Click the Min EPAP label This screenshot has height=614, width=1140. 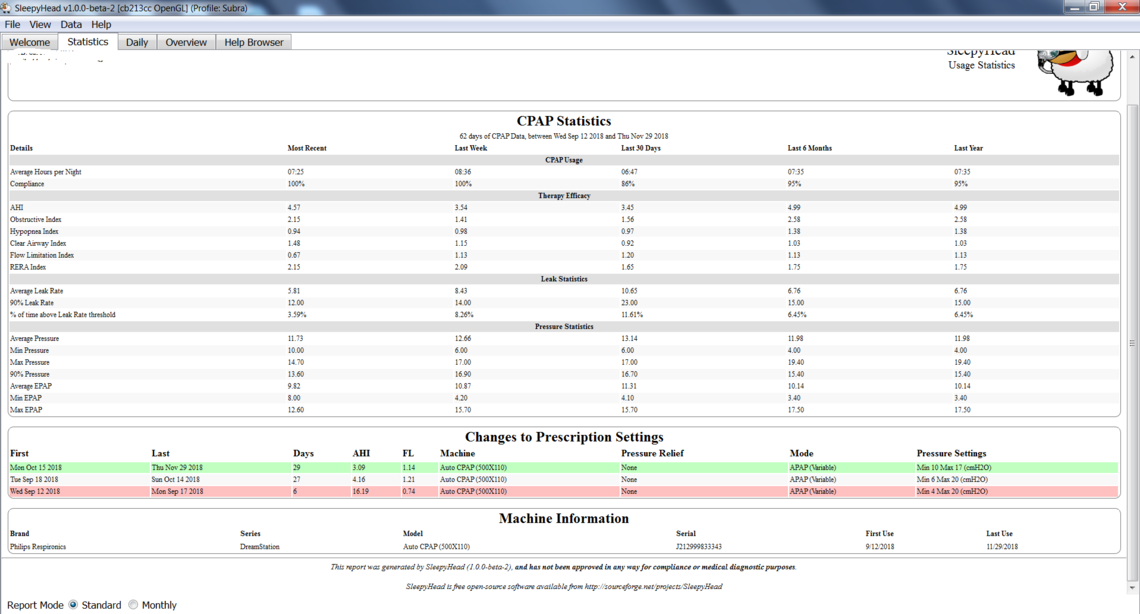coord(26,398)
